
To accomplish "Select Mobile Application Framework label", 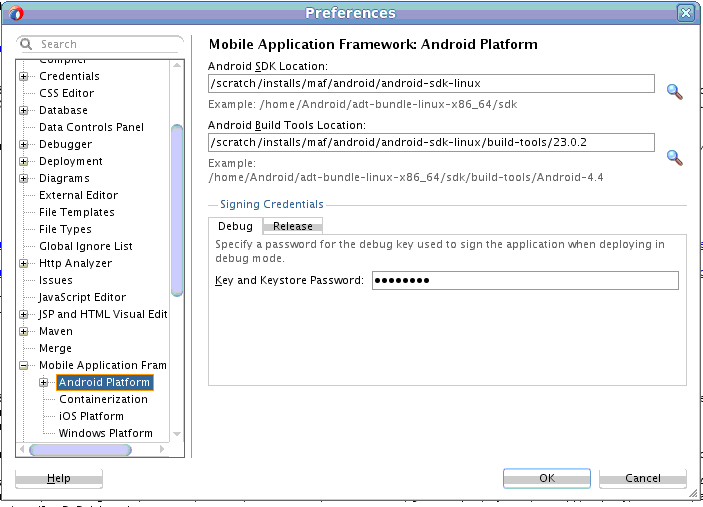I will (103, 365).
